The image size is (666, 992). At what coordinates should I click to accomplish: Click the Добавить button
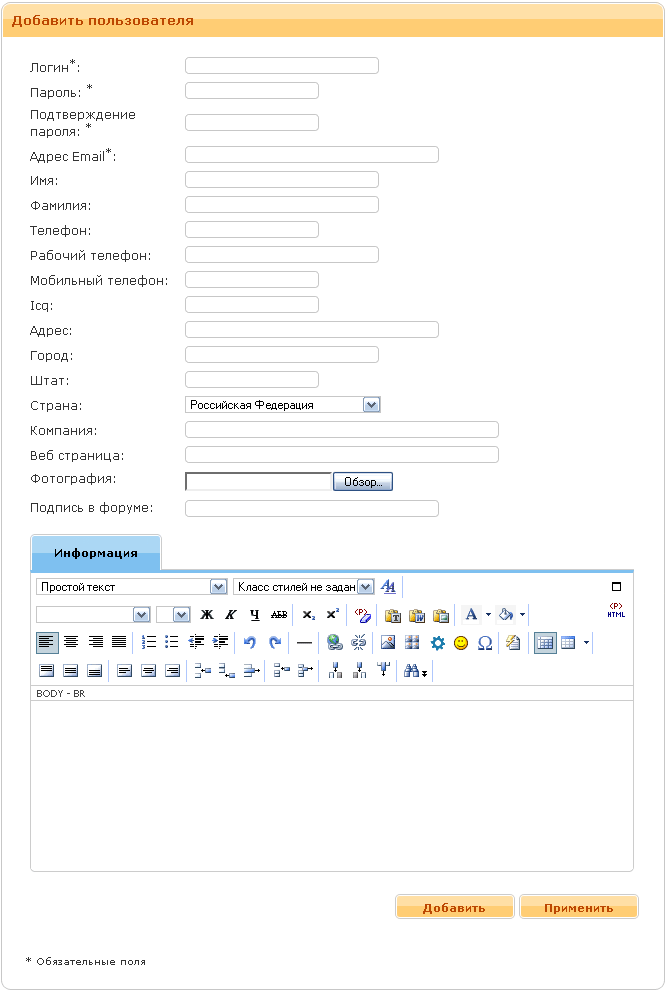tap(455, 908)
